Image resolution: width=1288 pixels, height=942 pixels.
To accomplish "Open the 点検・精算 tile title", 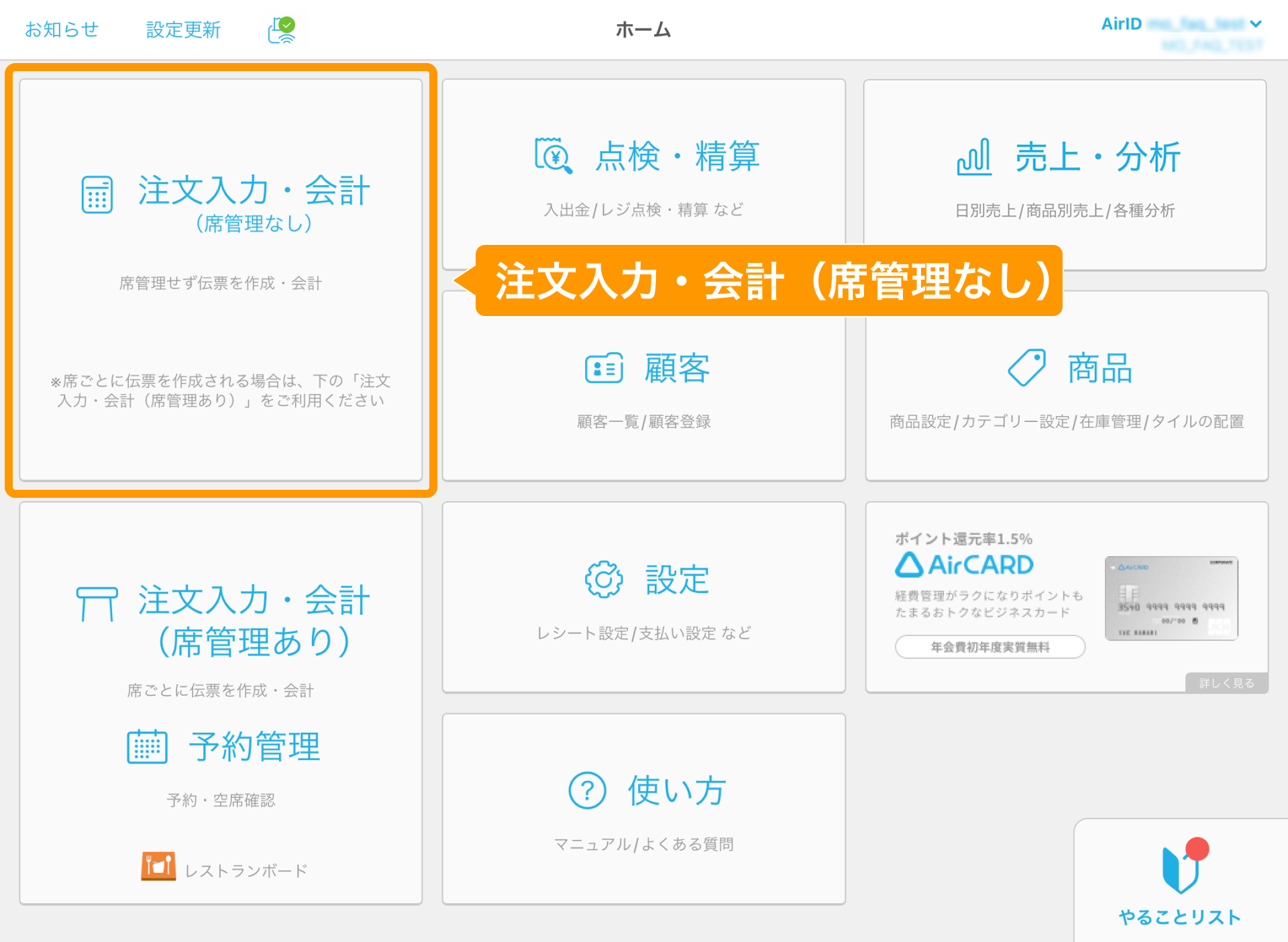I will [678, 156].
